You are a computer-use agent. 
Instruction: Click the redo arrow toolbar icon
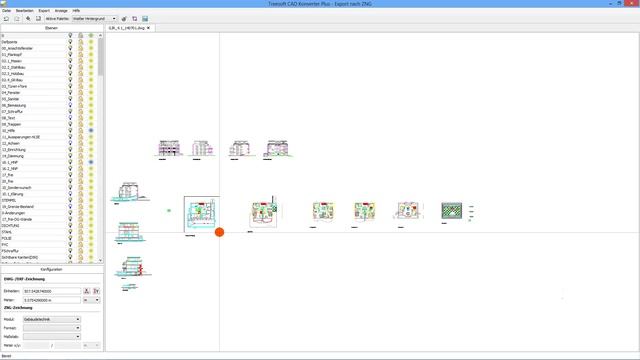(17, 19)
